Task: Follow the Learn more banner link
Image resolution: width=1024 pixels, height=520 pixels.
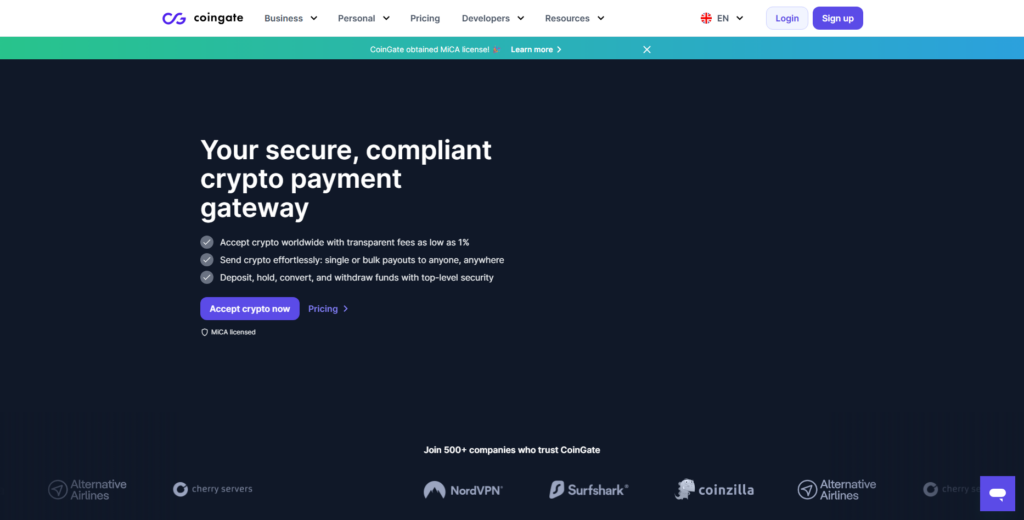Action: coord(536,50)
